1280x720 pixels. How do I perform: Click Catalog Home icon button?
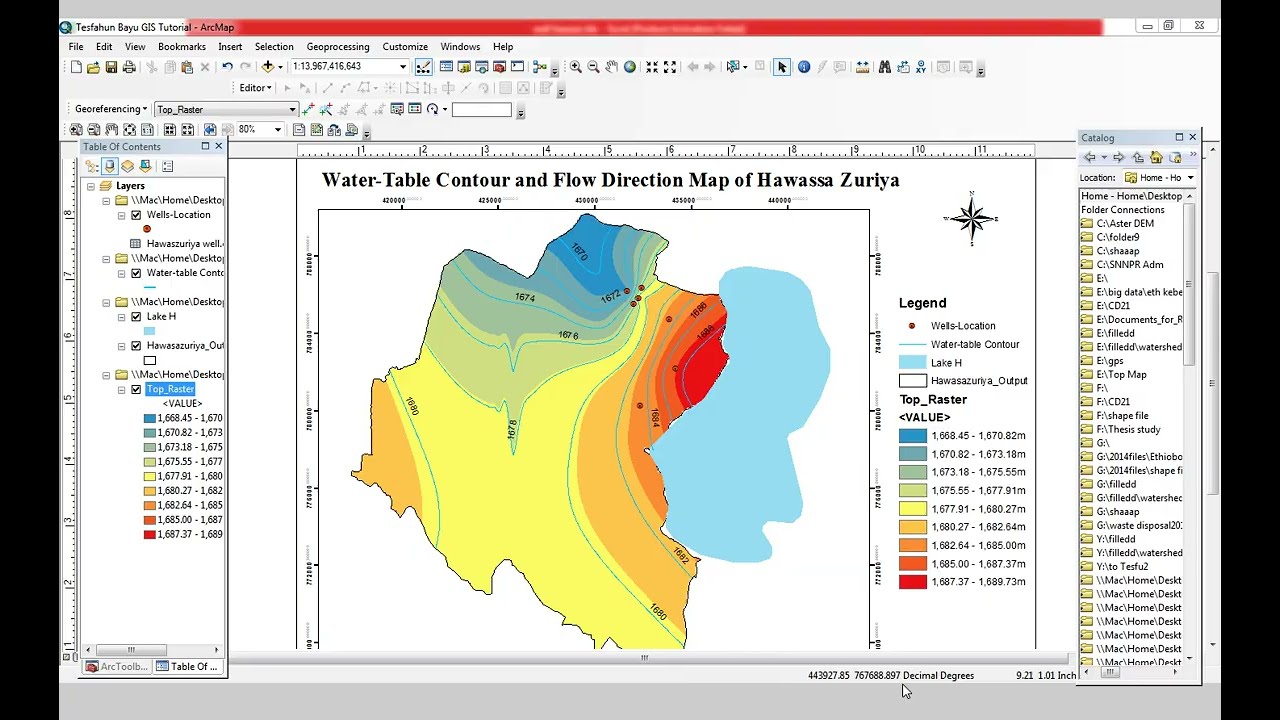(x=1156, y=157)
